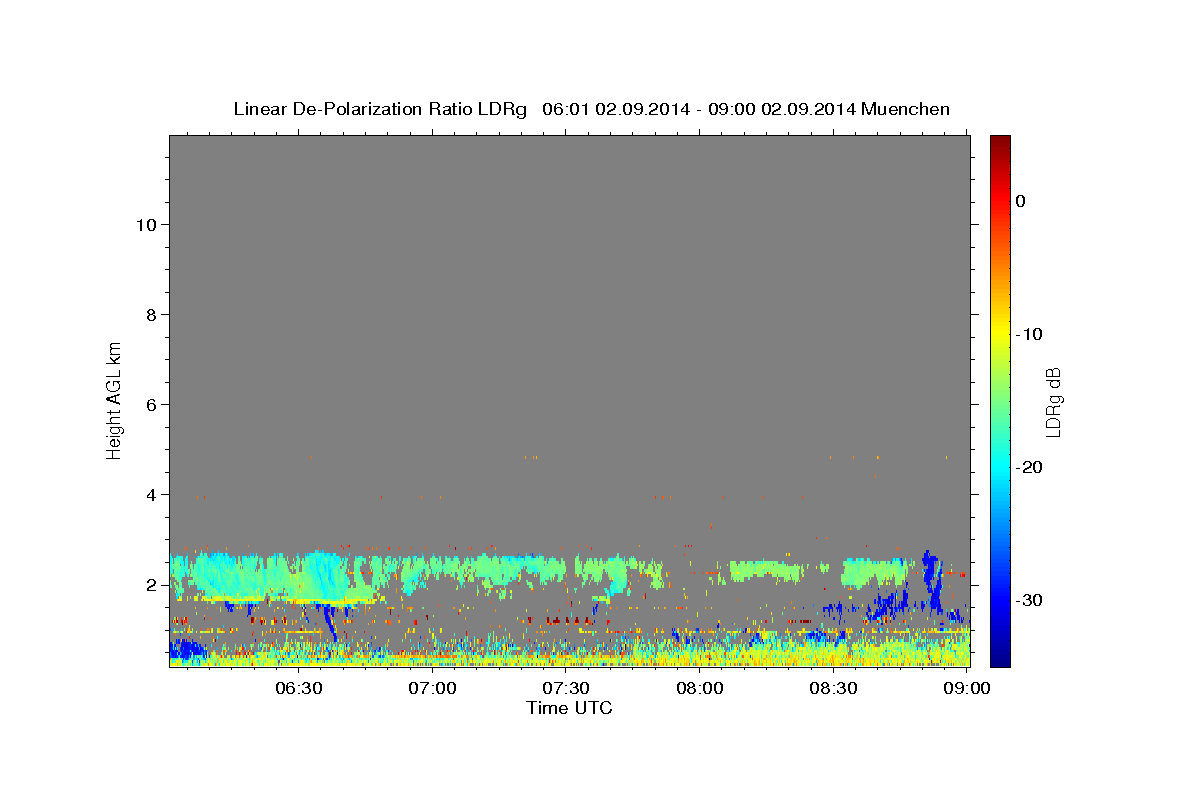The height and width of the screenshot is (800, 1200).
Task: Click the 07:00 time tick label
Action: [x=433, y=689]
